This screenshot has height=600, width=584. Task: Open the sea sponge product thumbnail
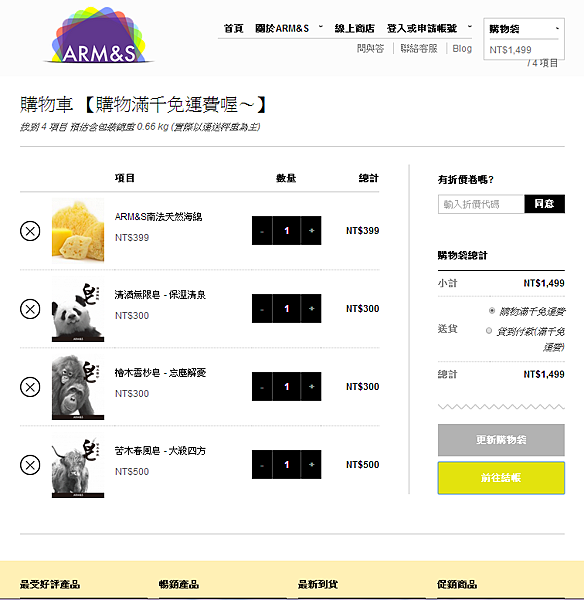(78, 230)
